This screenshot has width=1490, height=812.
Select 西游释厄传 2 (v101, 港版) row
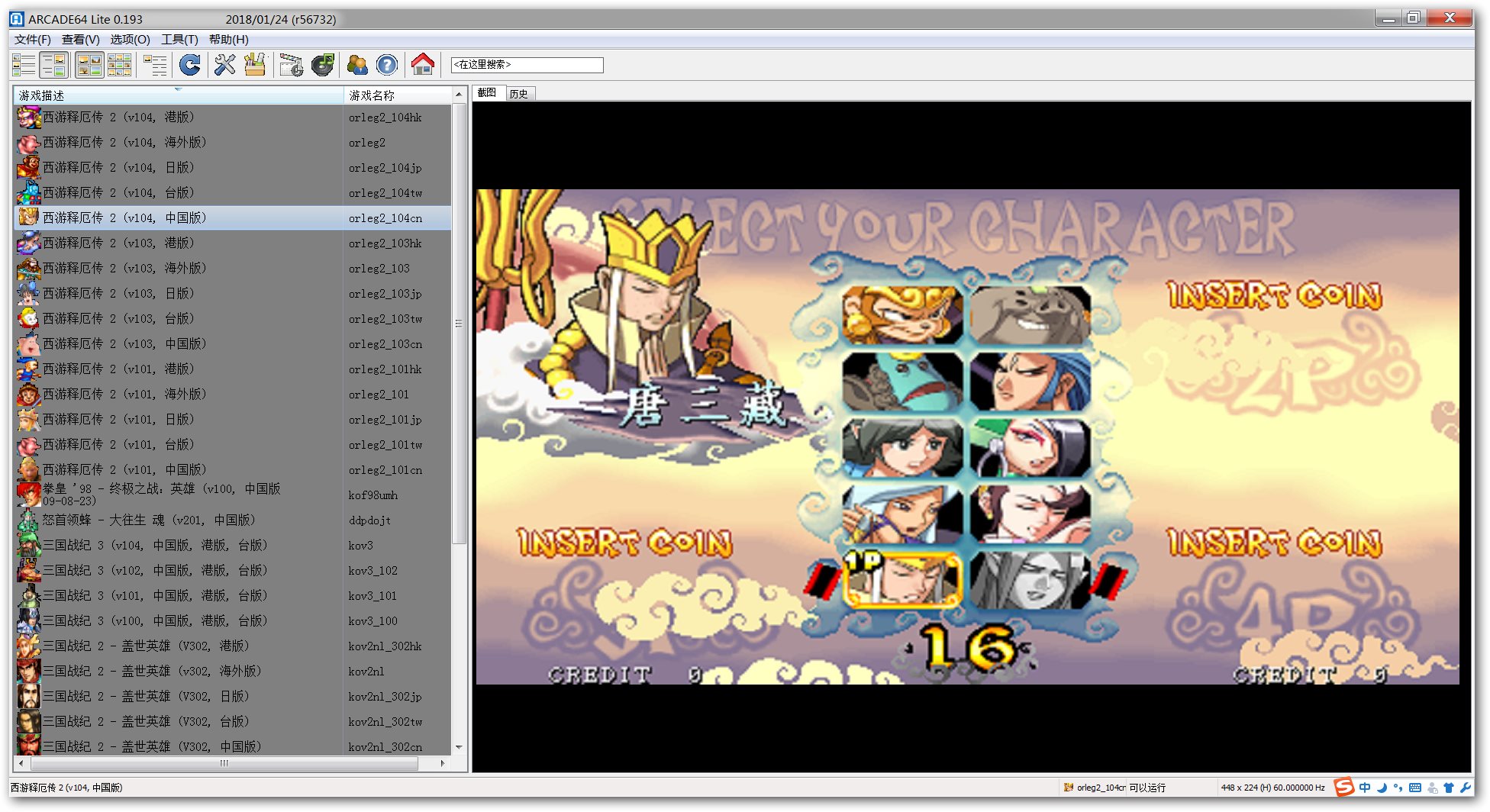pos(233,369)
